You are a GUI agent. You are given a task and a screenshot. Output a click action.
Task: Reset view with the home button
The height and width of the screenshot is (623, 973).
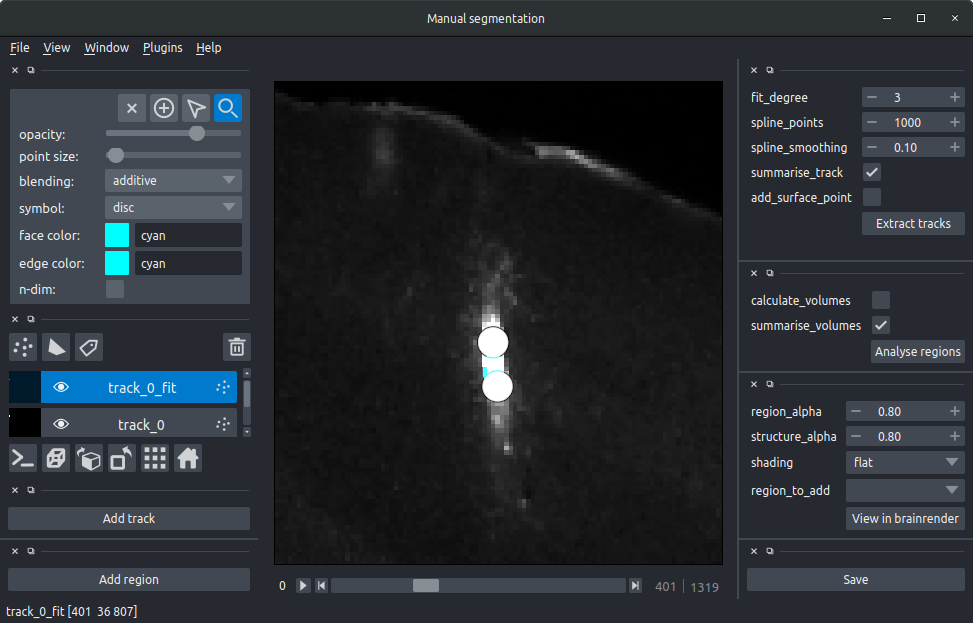(x=187, y=458)
